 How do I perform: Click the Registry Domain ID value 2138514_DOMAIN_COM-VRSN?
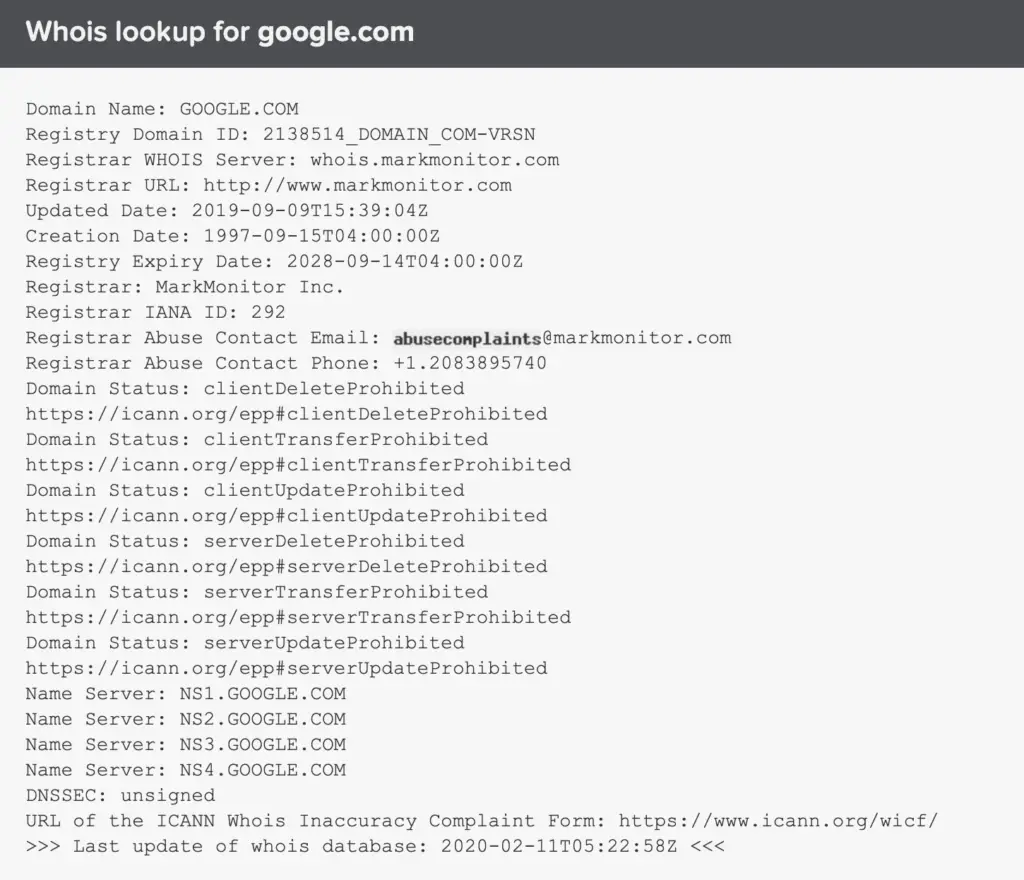399,134
